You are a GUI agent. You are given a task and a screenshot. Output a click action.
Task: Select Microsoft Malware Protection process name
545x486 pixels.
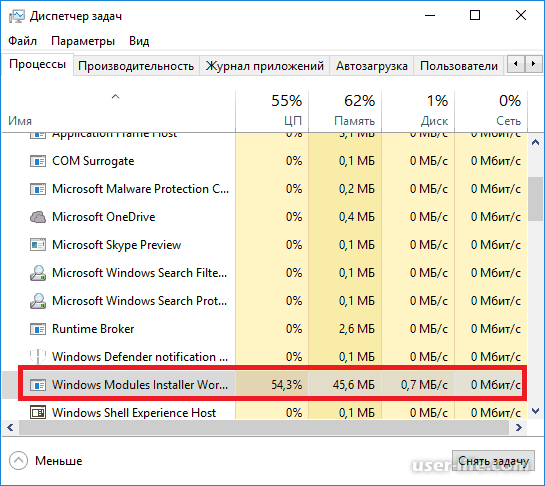[x=140, y=189]
